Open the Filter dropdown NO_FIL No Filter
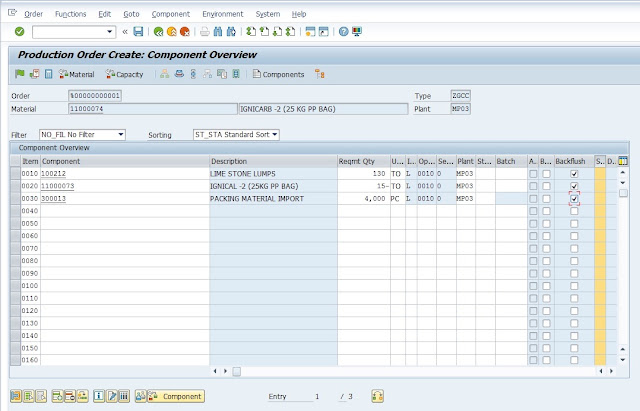640x411 pixels. tap(82, 134)
